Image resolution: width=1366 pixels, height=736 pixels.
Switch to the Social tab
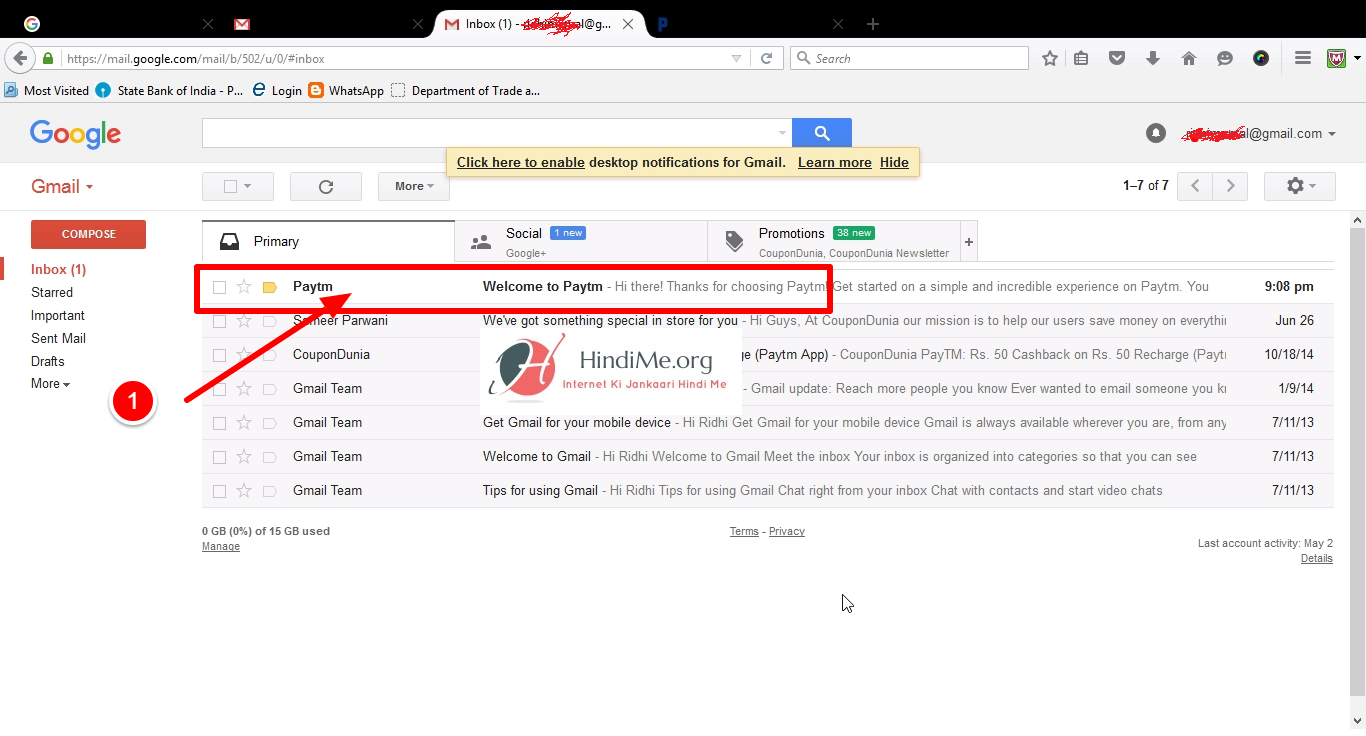pos(581,242)
